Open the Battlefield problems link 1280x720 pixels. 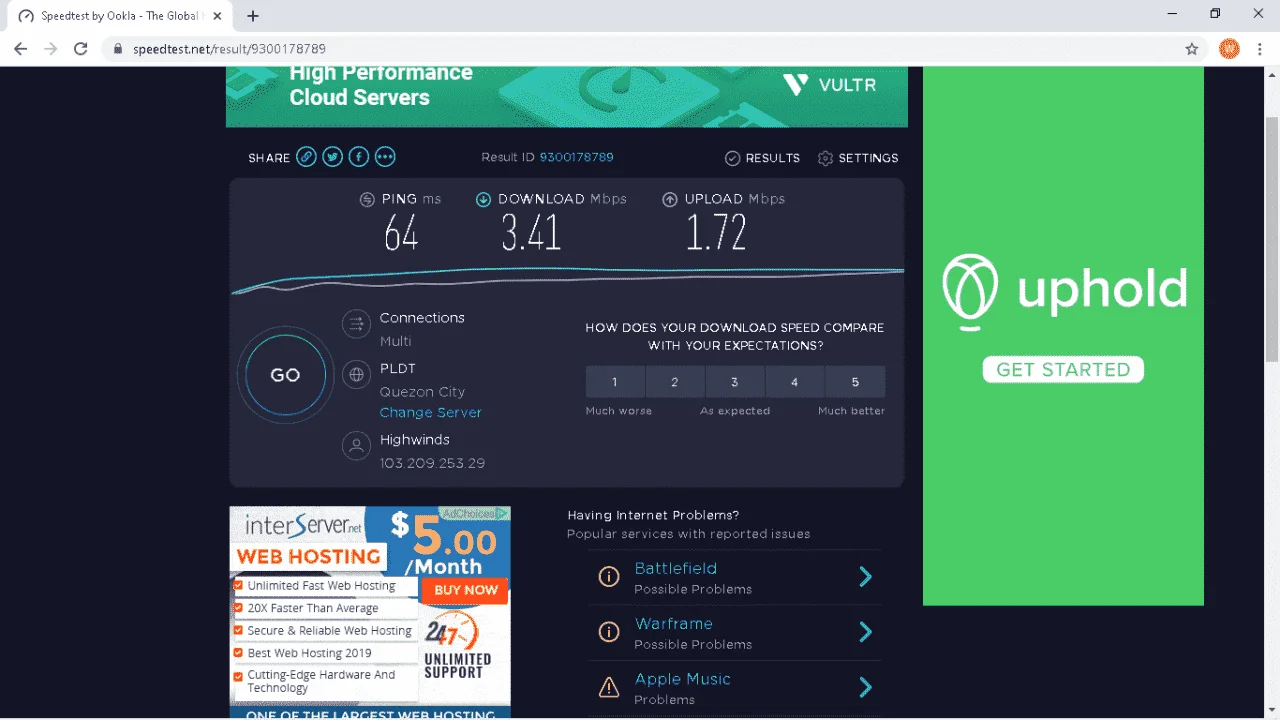coord(675,568)
